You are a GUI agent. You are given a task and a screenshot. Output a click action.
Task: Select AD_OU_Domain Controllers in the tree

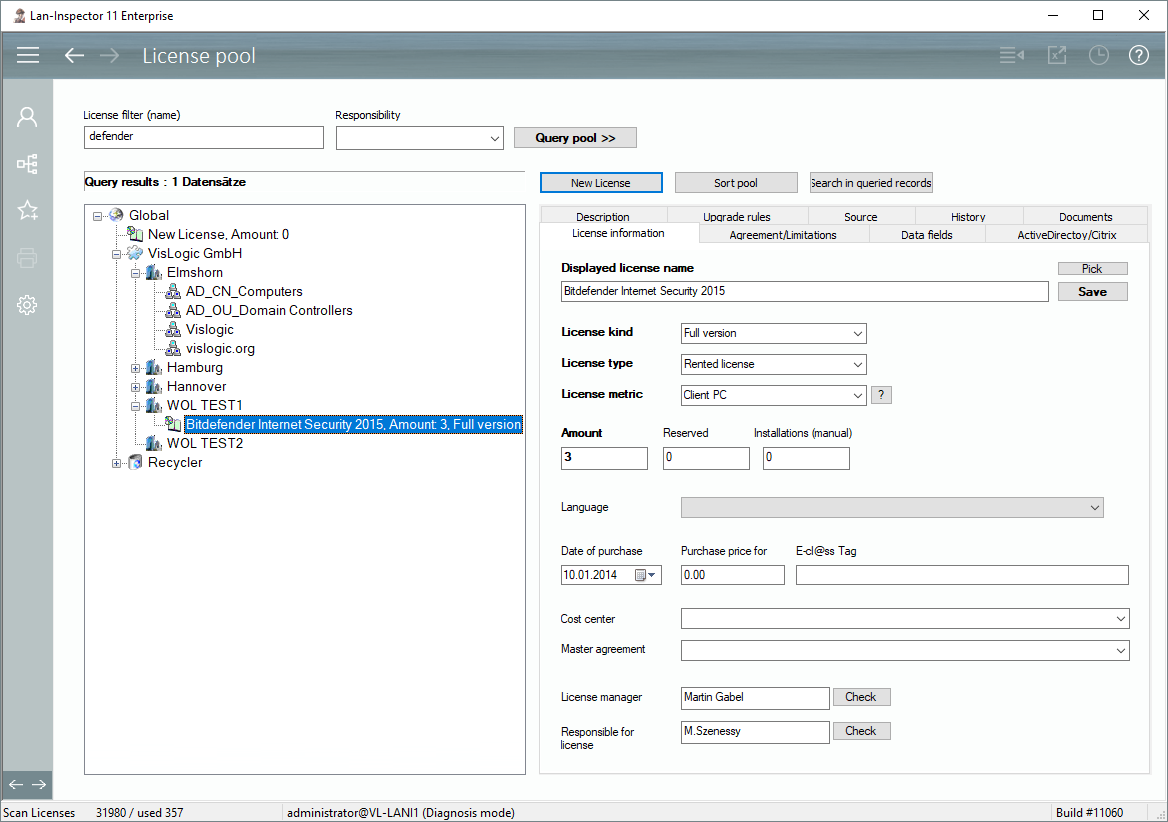click(268, 310)
